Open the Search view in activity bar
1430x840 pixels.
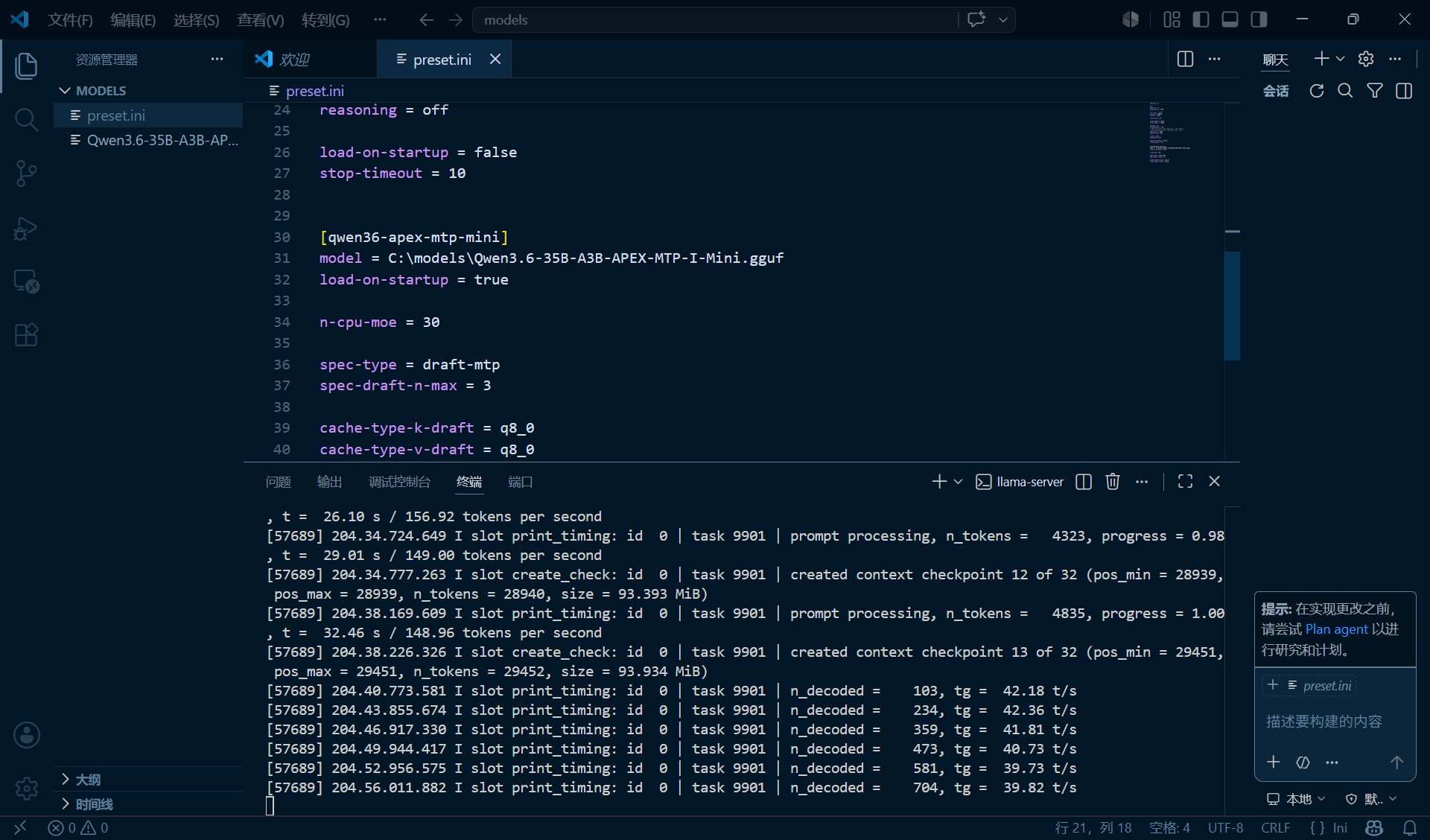pyautogui.click(x=26, y=119)
